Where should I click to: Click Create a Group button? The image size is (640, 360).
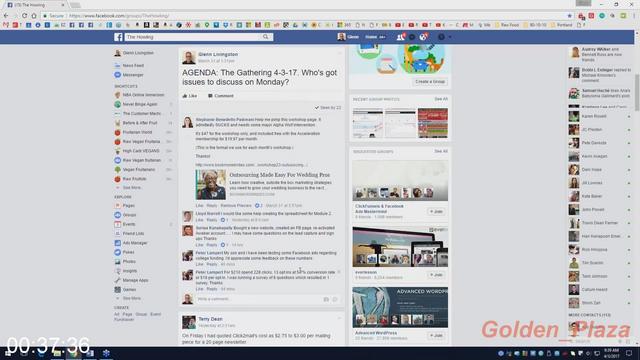click(x=430, y=82)
